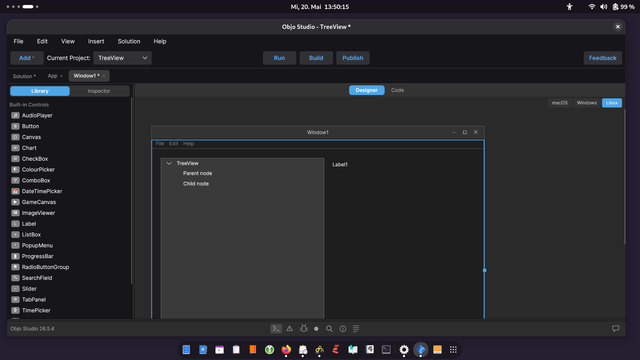Open the terminal console panel icon
Screen dimensions: 640x360
[x=276, y=329]
